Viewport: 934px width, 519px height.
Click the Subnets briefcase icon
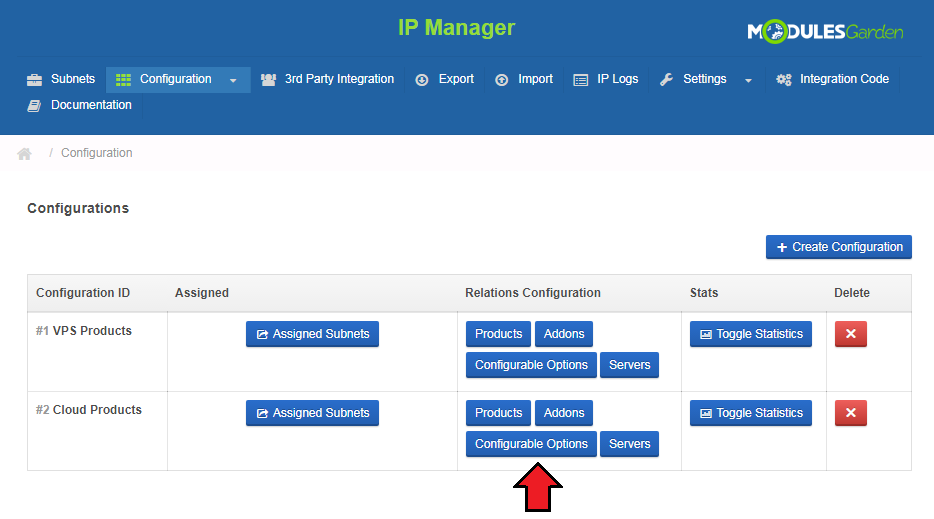point(35,80)
